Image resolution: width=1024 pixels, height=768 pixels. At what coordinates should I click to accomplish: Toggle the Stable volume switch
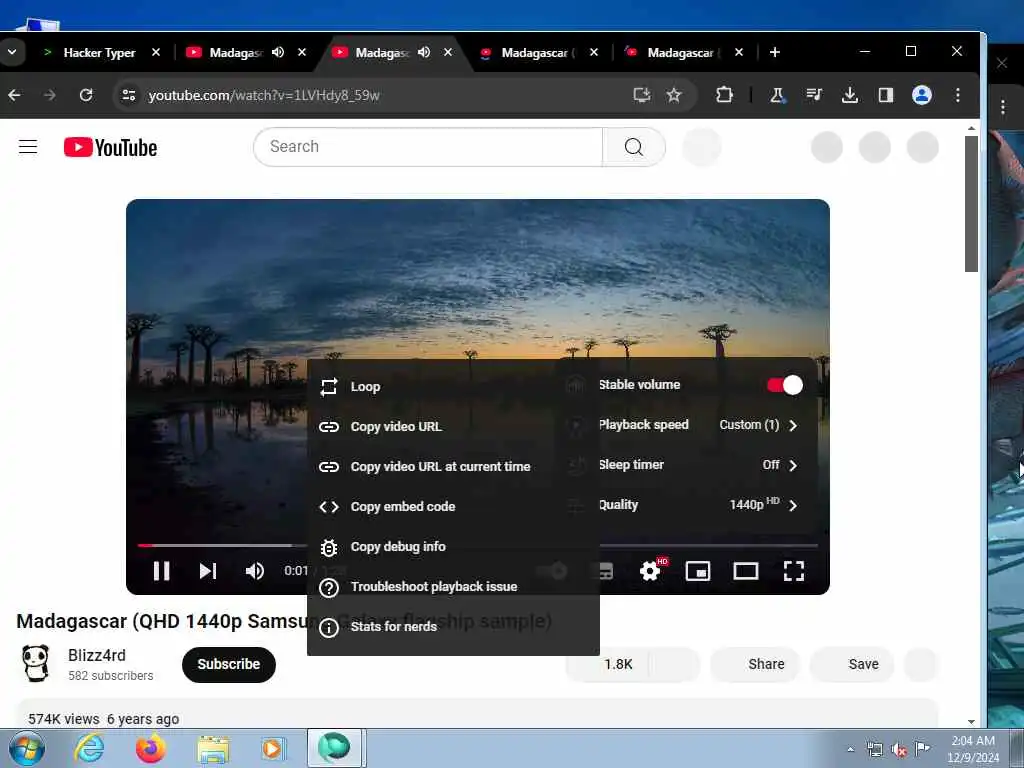(784, 385)
